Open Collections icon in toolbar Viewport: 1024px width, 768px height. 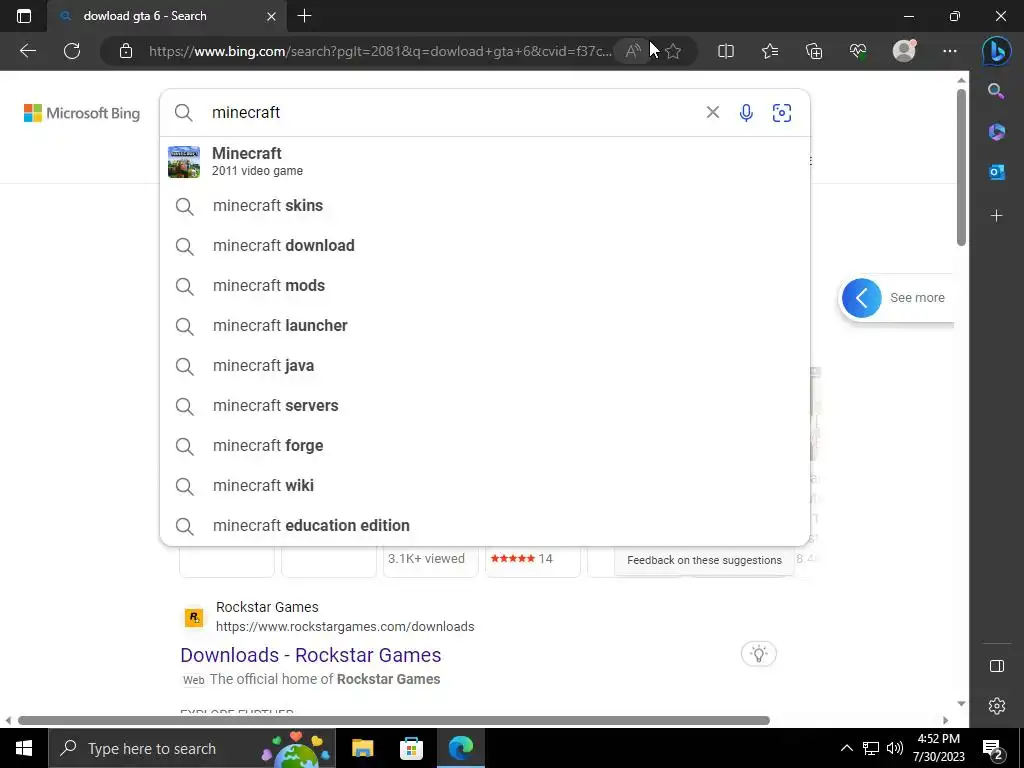coord(814,51)
